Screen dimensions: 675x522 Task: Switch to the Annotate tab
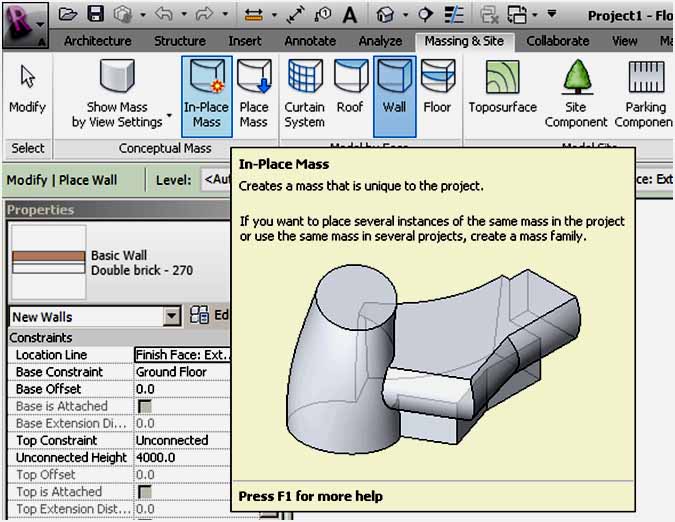(x=310, y=41)
